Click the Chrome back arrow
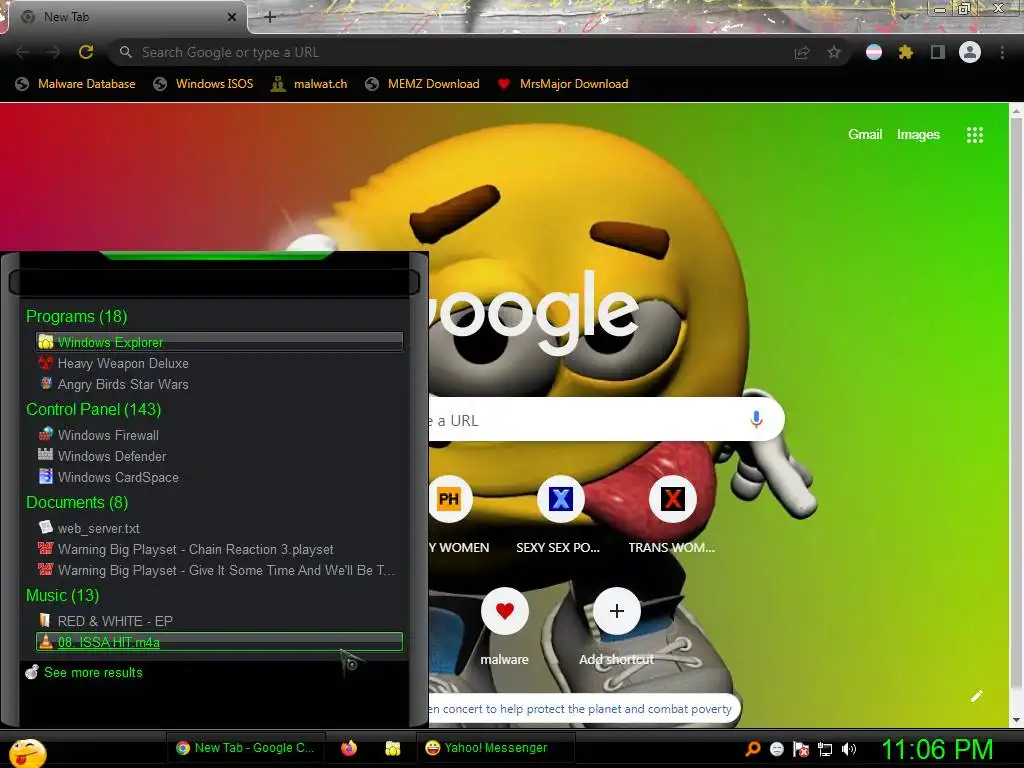The height and width of the screenshot is (768, 1024). 22,52
